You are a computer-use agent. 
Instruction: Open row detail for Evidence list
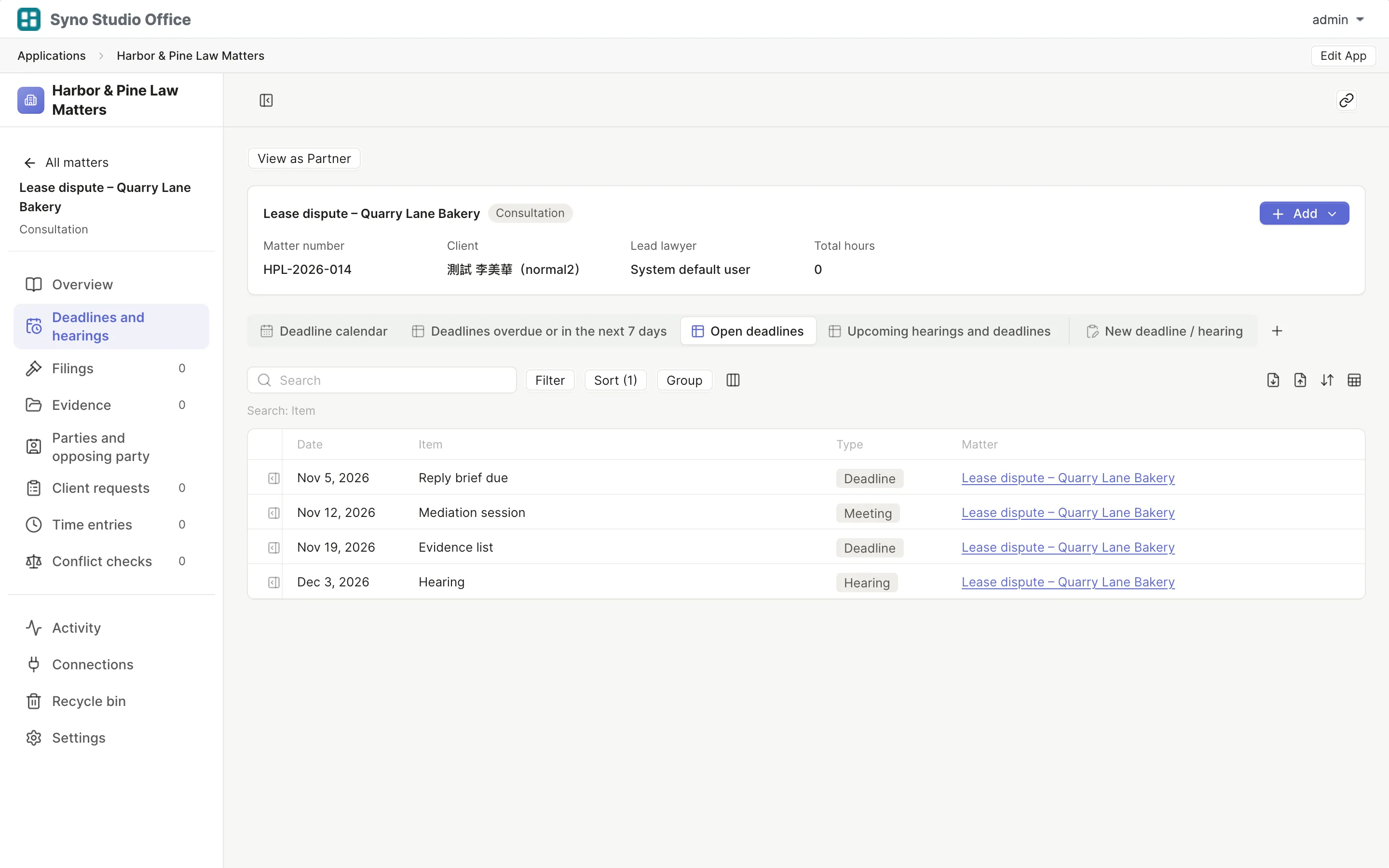274,548
